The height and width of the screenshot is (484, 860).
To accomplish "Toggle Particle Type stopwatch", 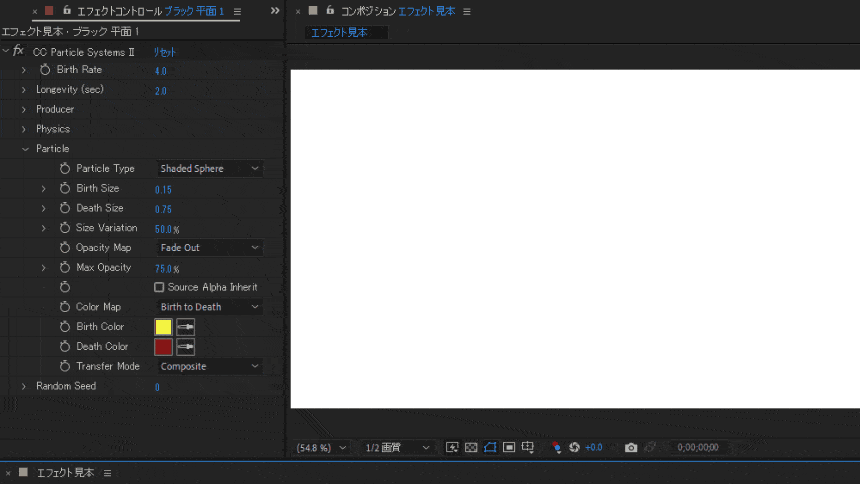I will coord(65,168).
